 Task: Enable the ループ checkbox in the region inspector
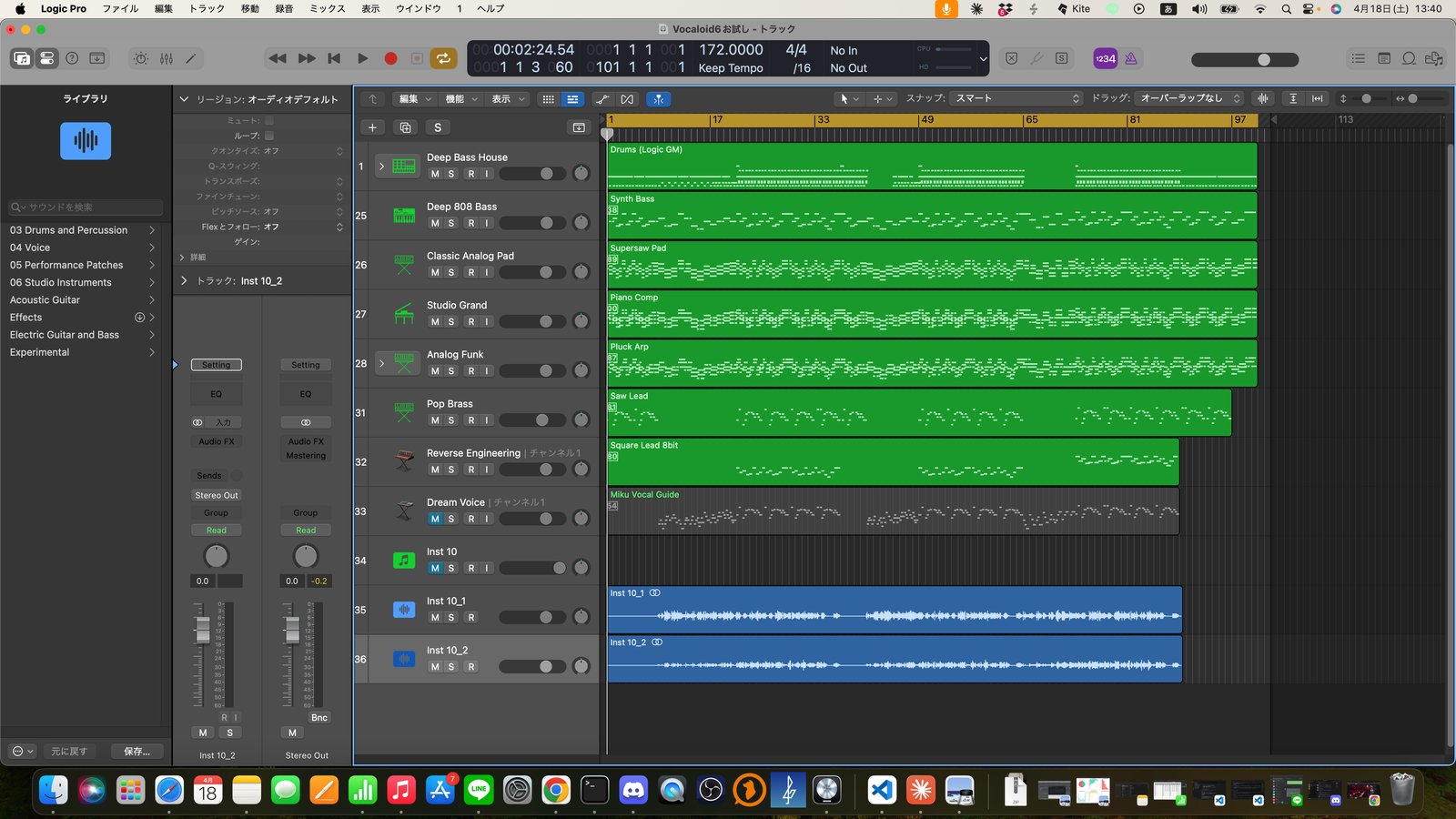[x=269, y=136]
